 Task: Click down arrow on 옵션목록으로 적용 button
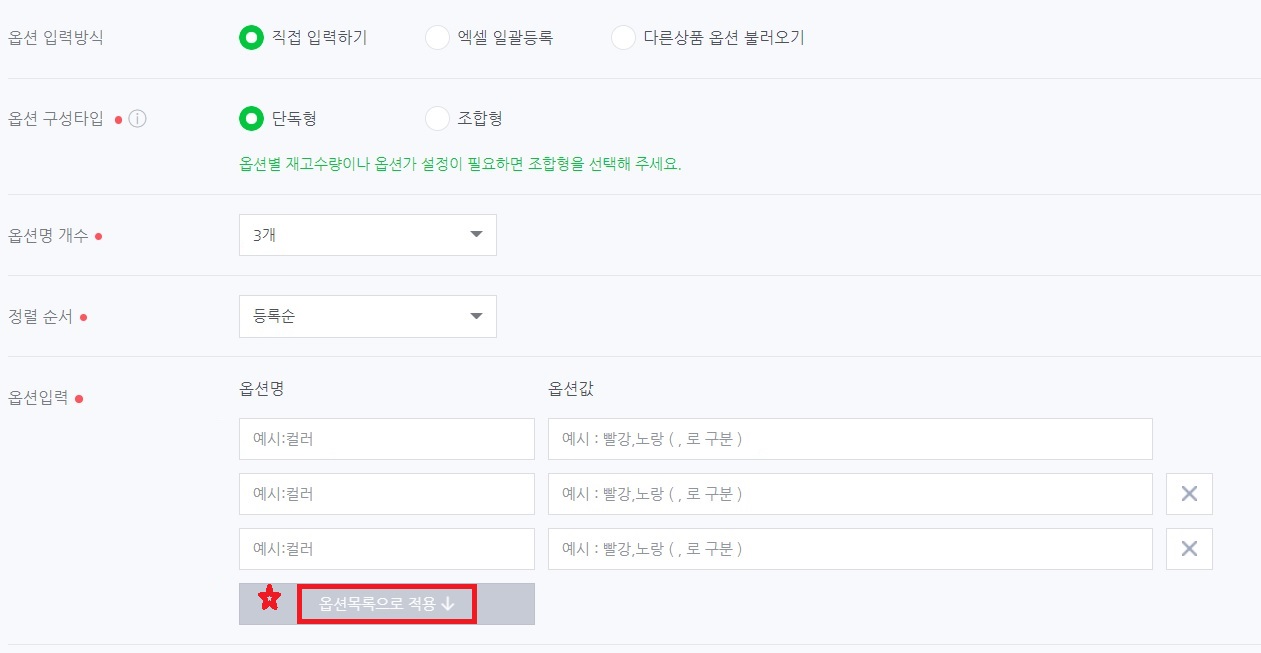(x=448, y=604)
